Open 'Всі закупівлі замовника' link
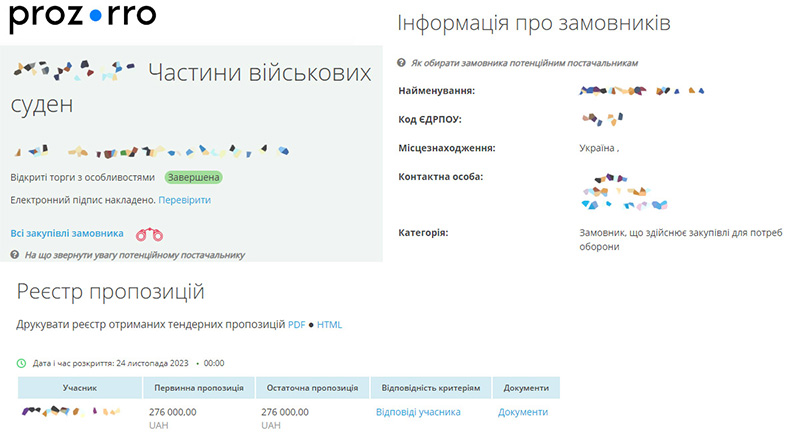The height and width of the screenshot is (444, 800). coord(67,233)
